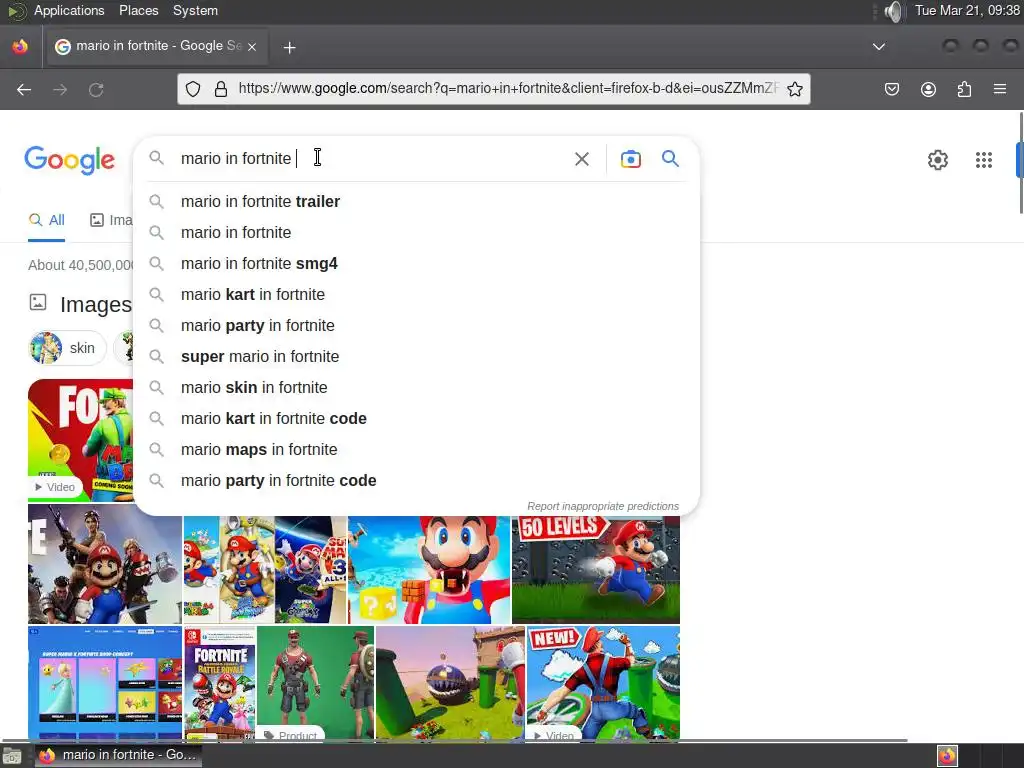Open the Applications menu
Screen dimensions: 1024x768
pyautogui.click(x=69, y=10)
